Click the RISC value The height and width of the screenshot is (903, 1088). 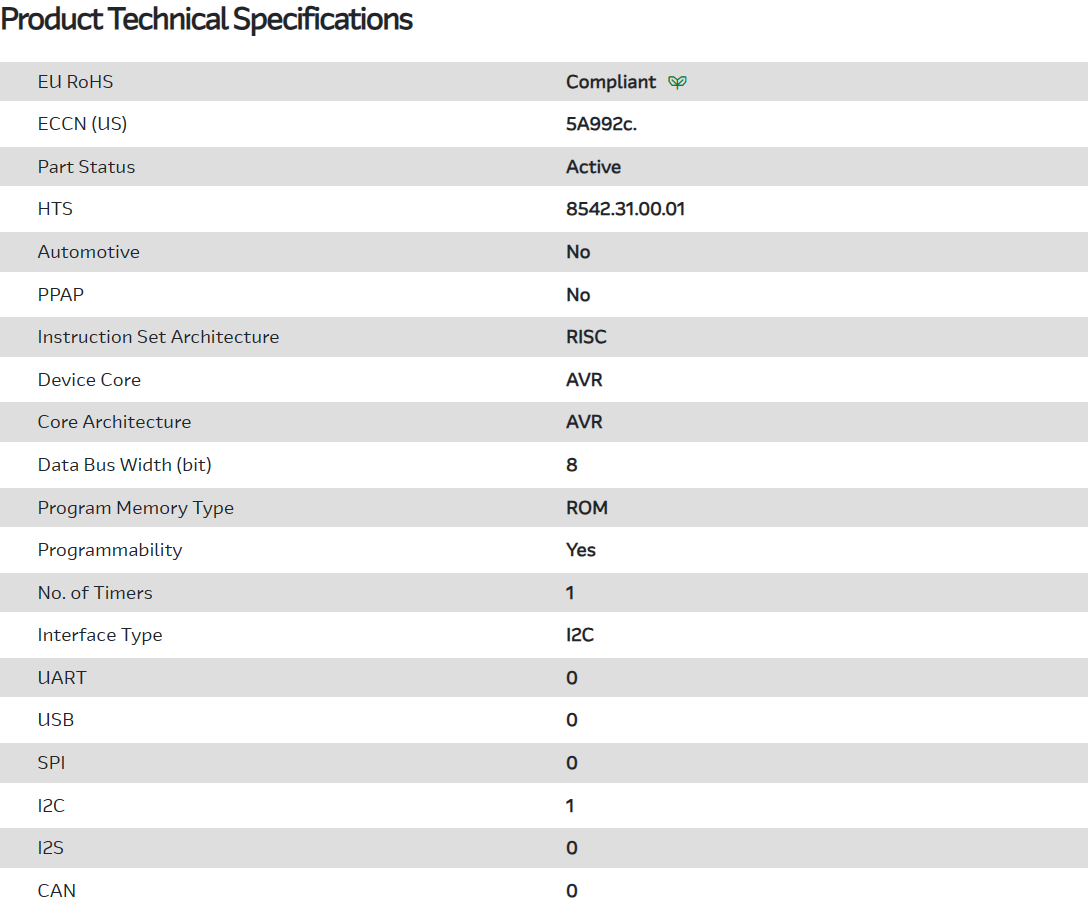tap(586, 337)
